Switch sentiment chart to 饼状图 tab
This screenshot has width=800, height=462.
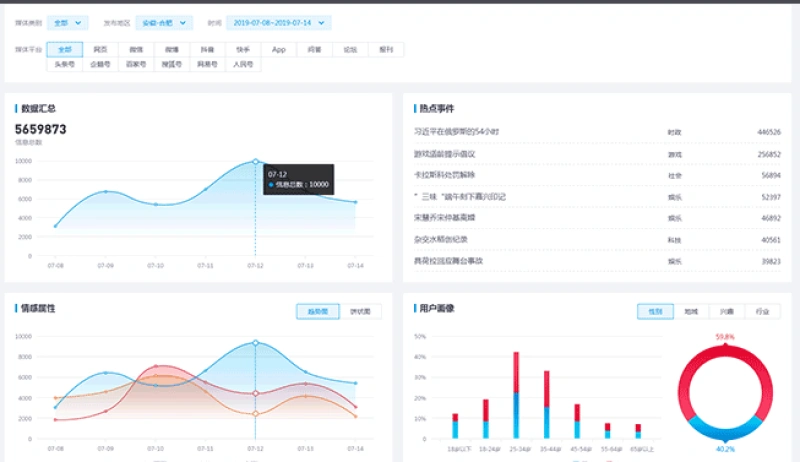coord(360,312)
